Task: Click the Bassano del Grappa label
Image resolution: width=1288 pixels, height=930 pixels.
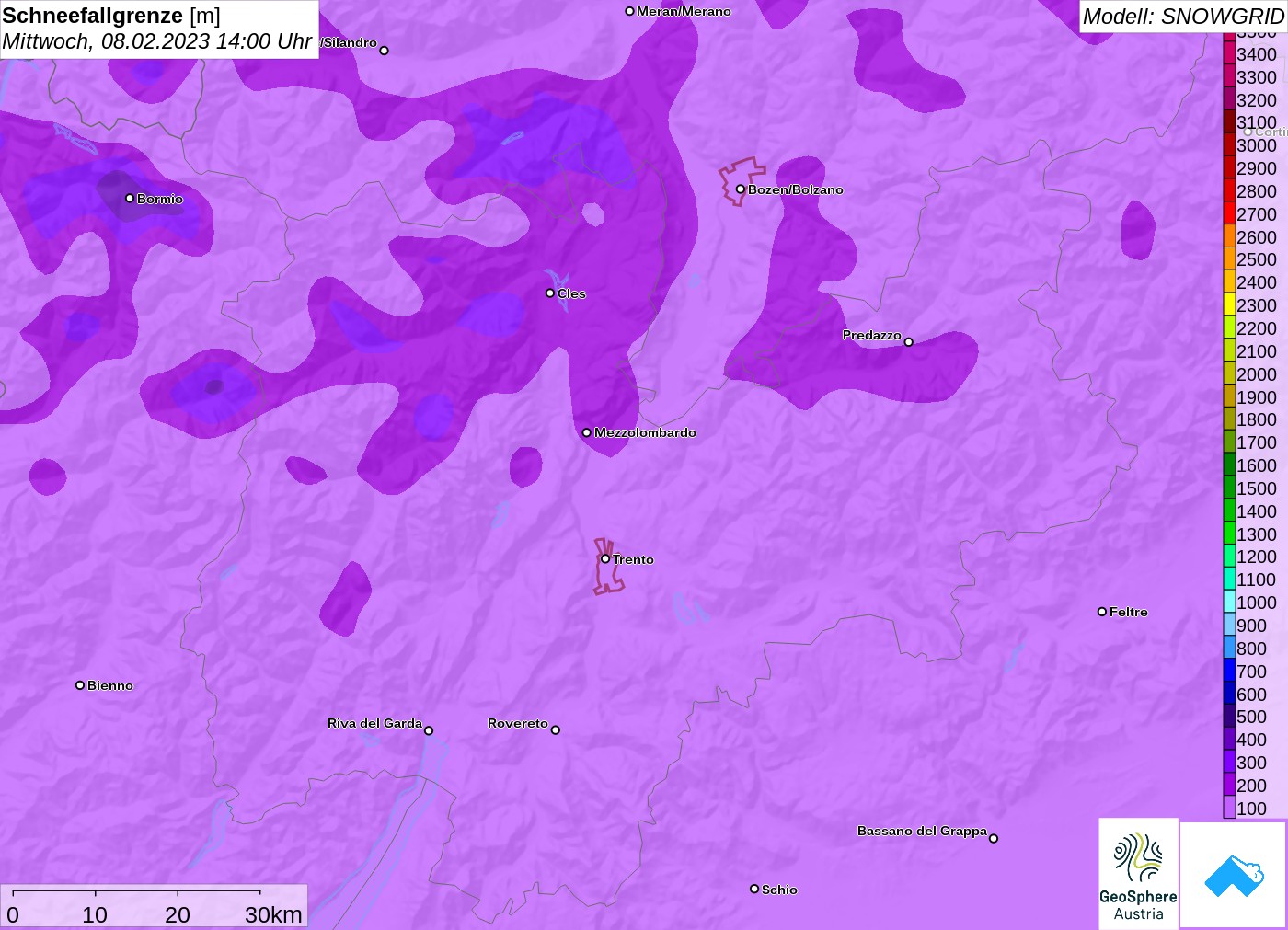Action: click(922, 831)
